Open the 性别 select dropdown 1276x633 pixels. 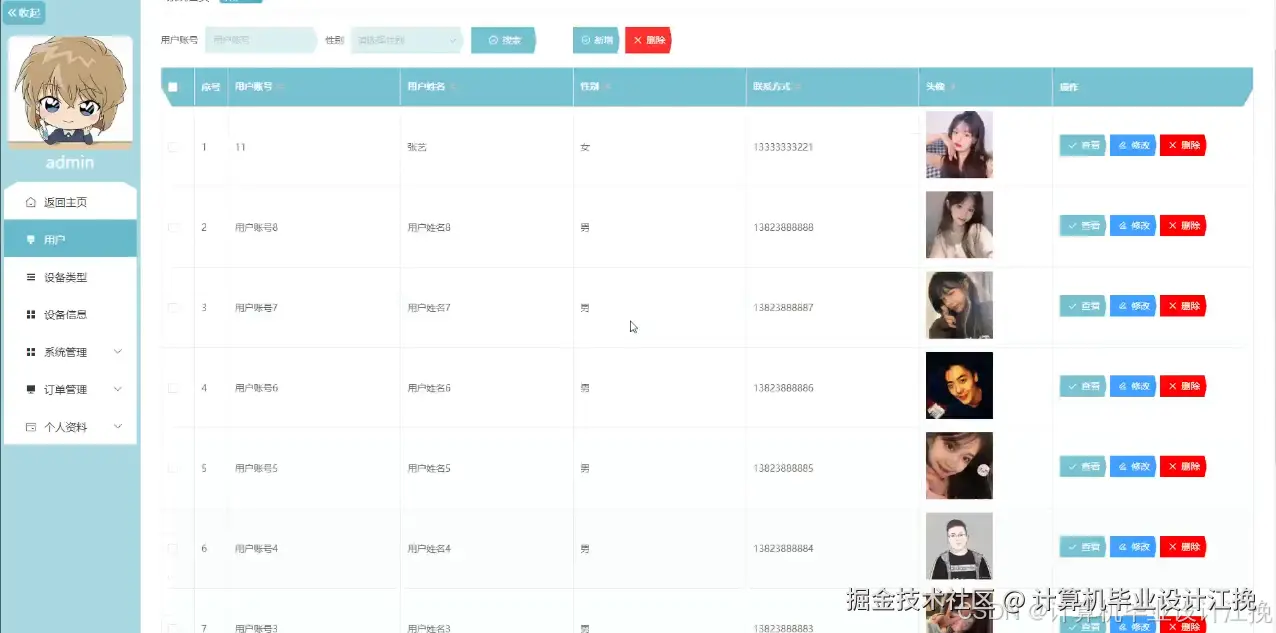tap(406, 40)
